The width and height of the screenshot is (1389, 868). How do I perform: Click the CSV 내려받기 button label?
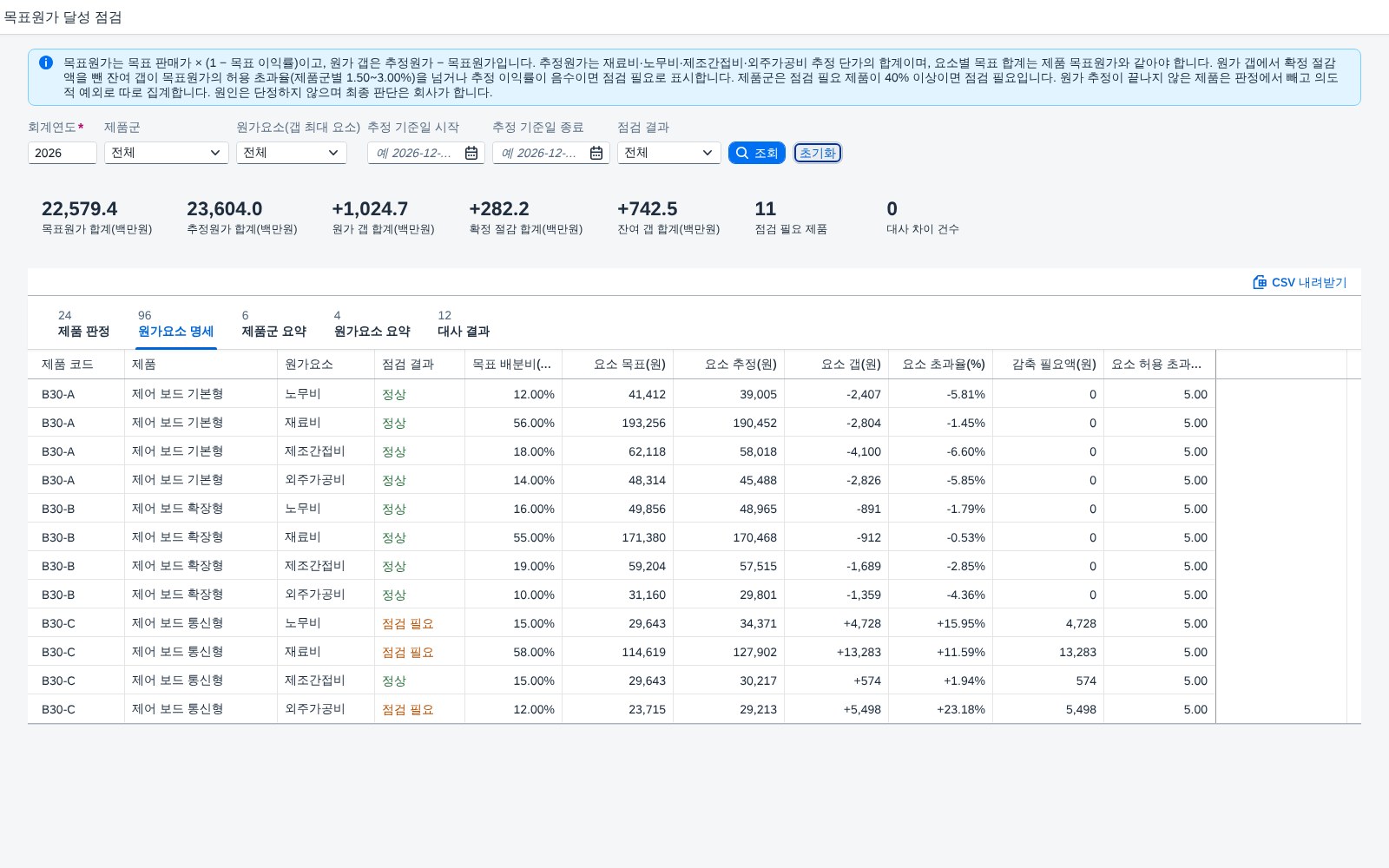[x=1309, y=282]
